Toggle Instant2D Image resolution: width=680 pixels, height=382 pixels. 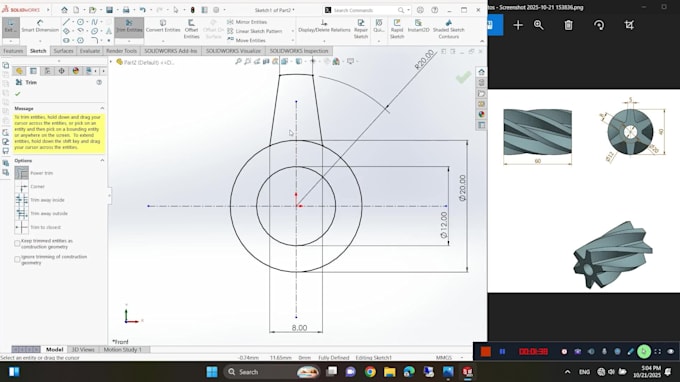tap(418, 26)
